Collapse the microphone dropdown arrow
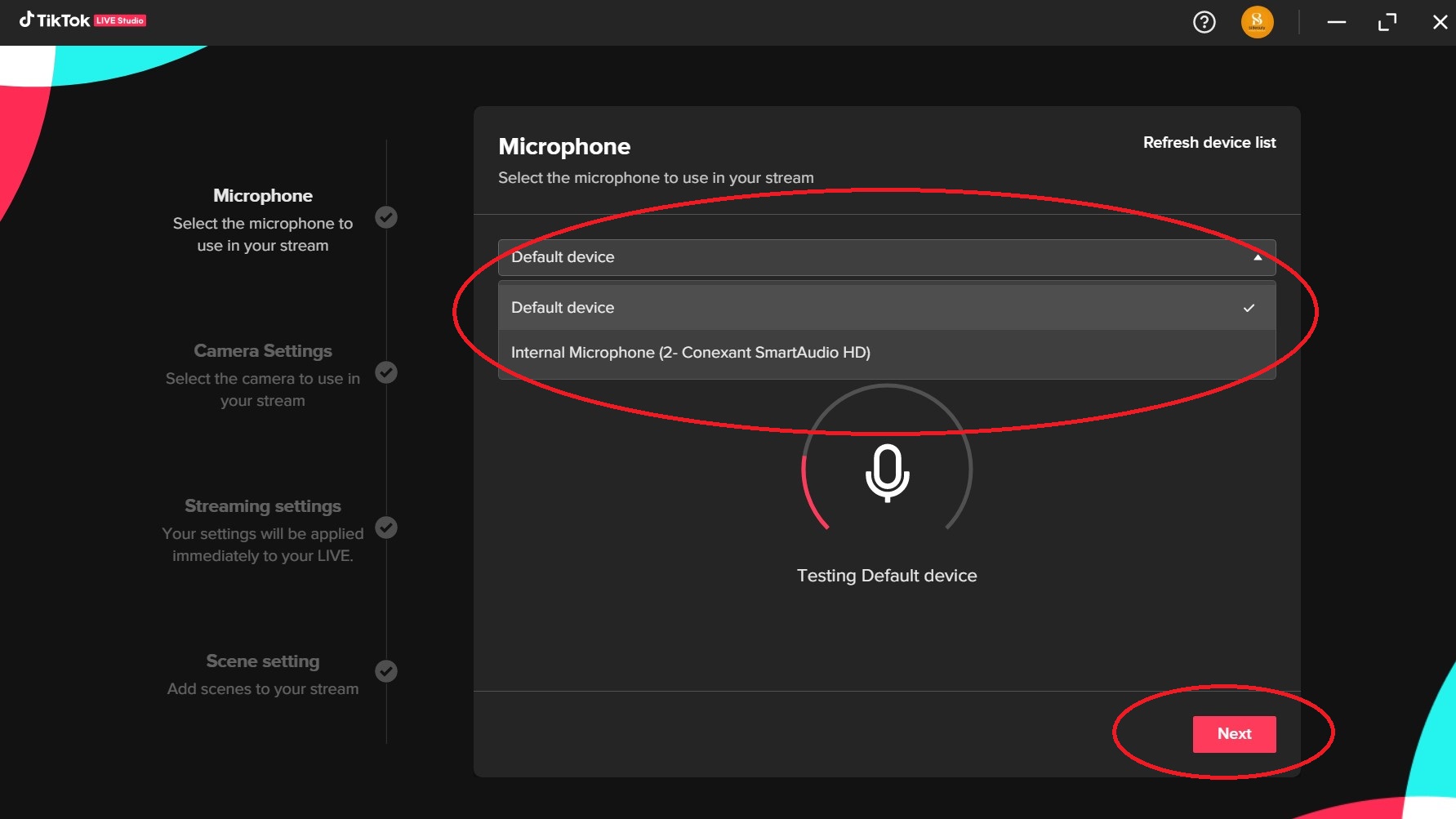This screenshot has height=819, width=1456. point(1258,257)
